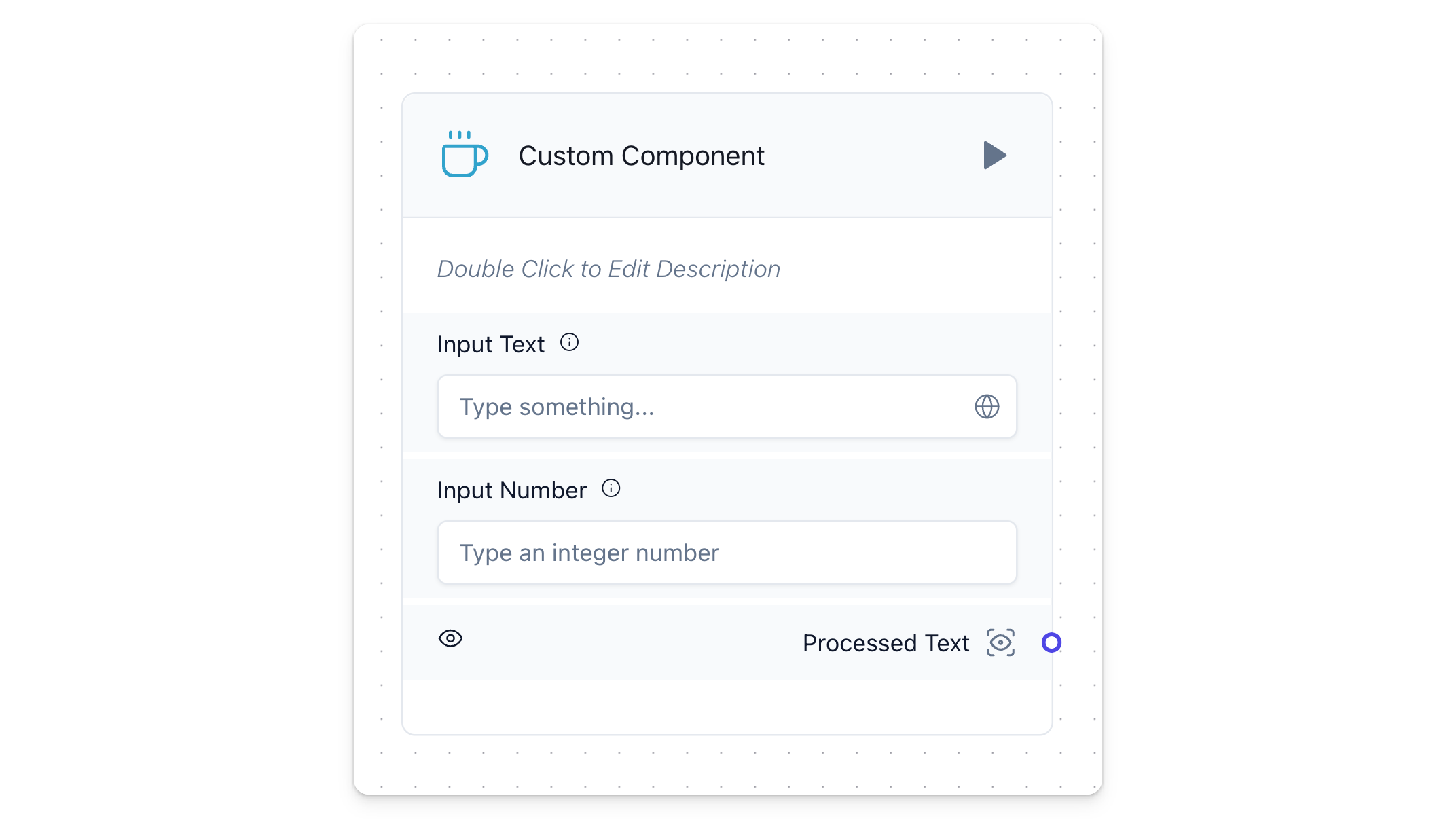
Task: Open the Input Text info tooltip icon
Action: point(569,342)
